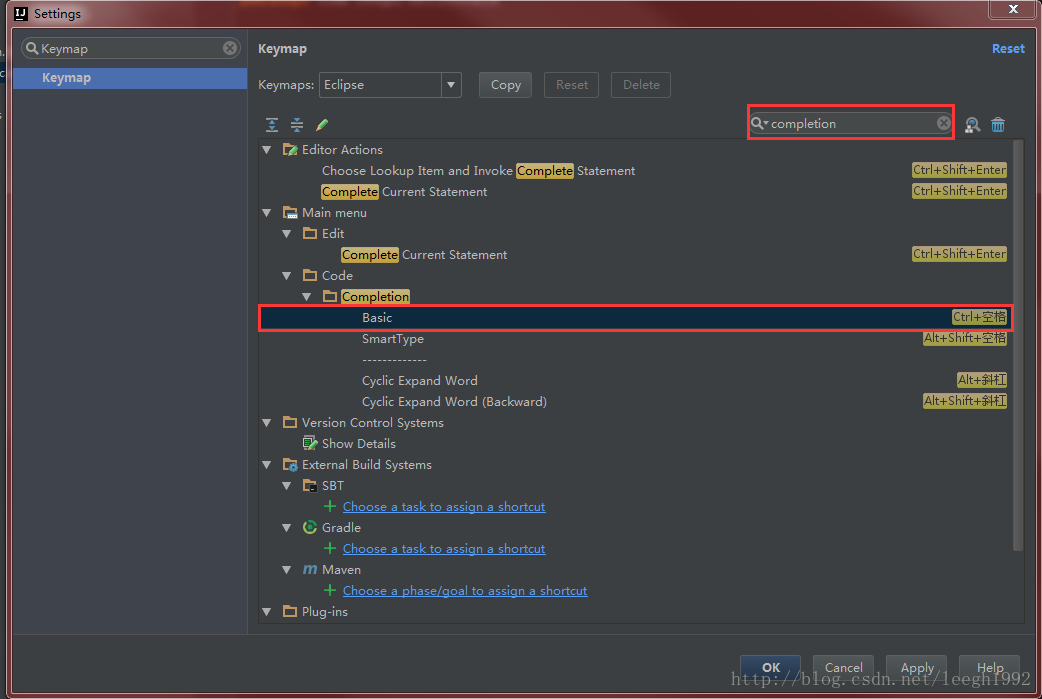
Task: Select 'Choose Lookup Item and Invoke Complete Statement'
Action: point(635,171)
